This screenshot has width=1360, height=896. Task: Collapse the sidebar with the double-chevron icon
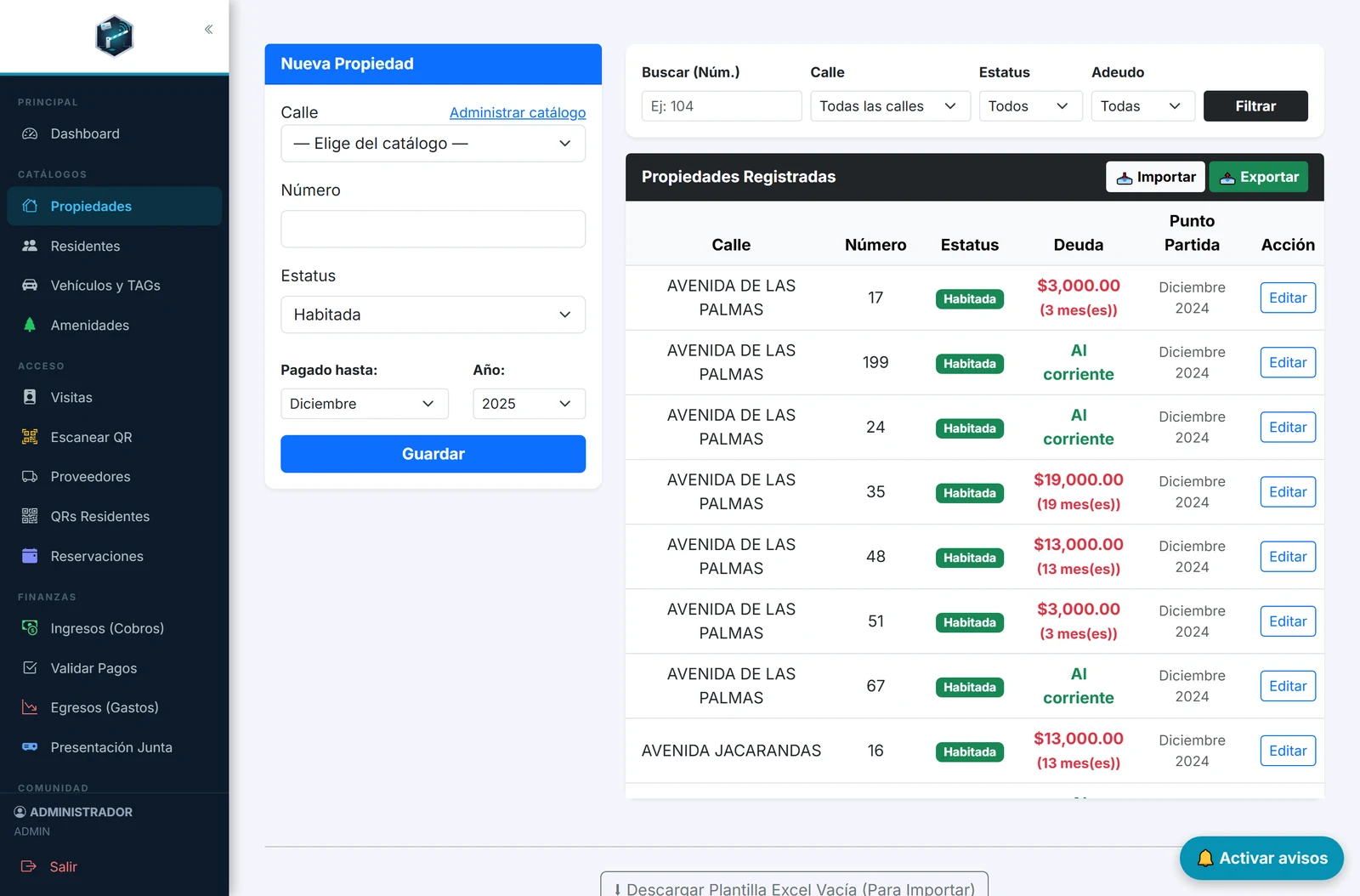(208, 30)
